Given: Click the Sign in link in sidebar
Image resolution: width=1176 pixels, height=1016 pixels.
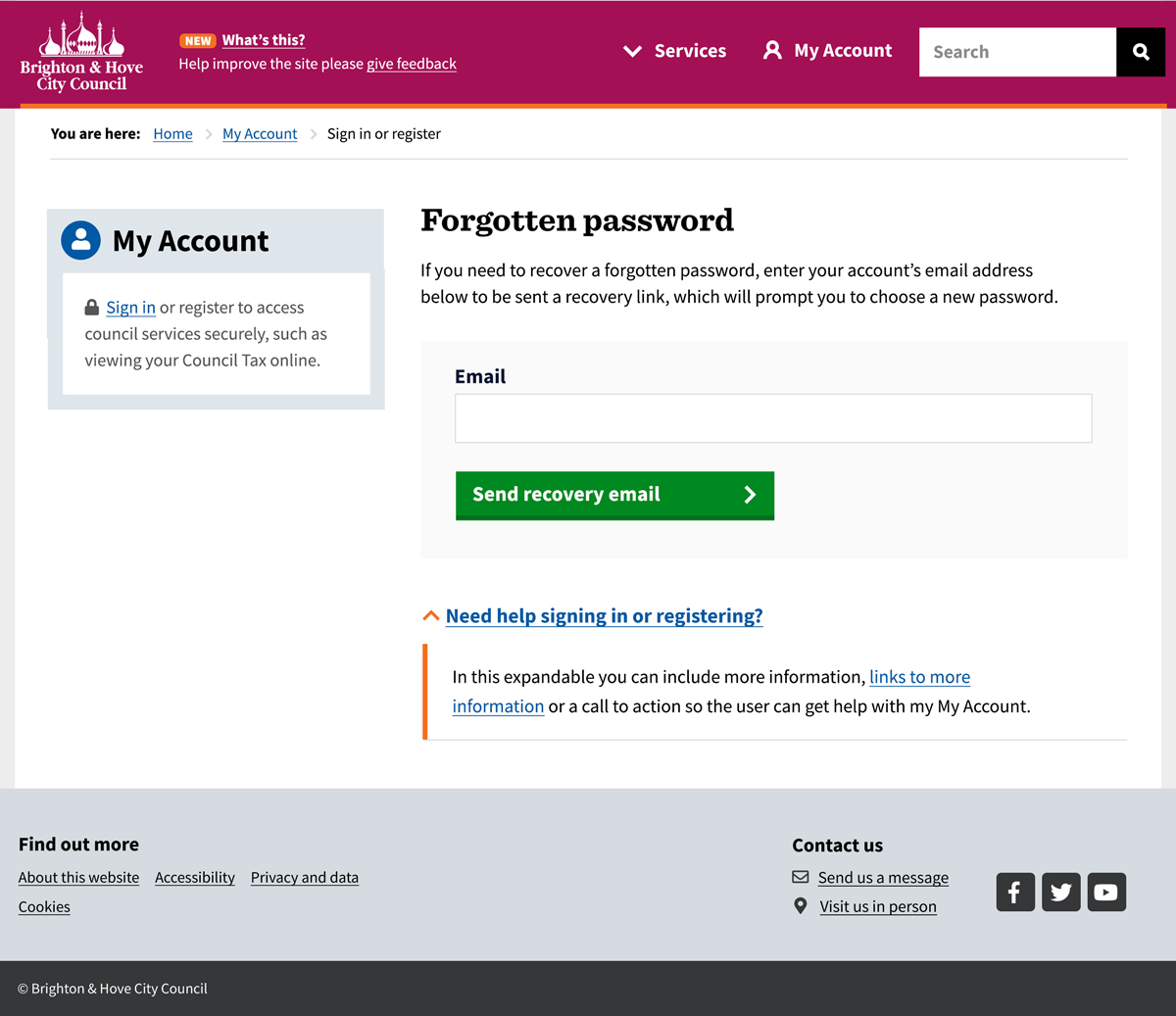Looking at the screenshot, I should click(130, 308).
